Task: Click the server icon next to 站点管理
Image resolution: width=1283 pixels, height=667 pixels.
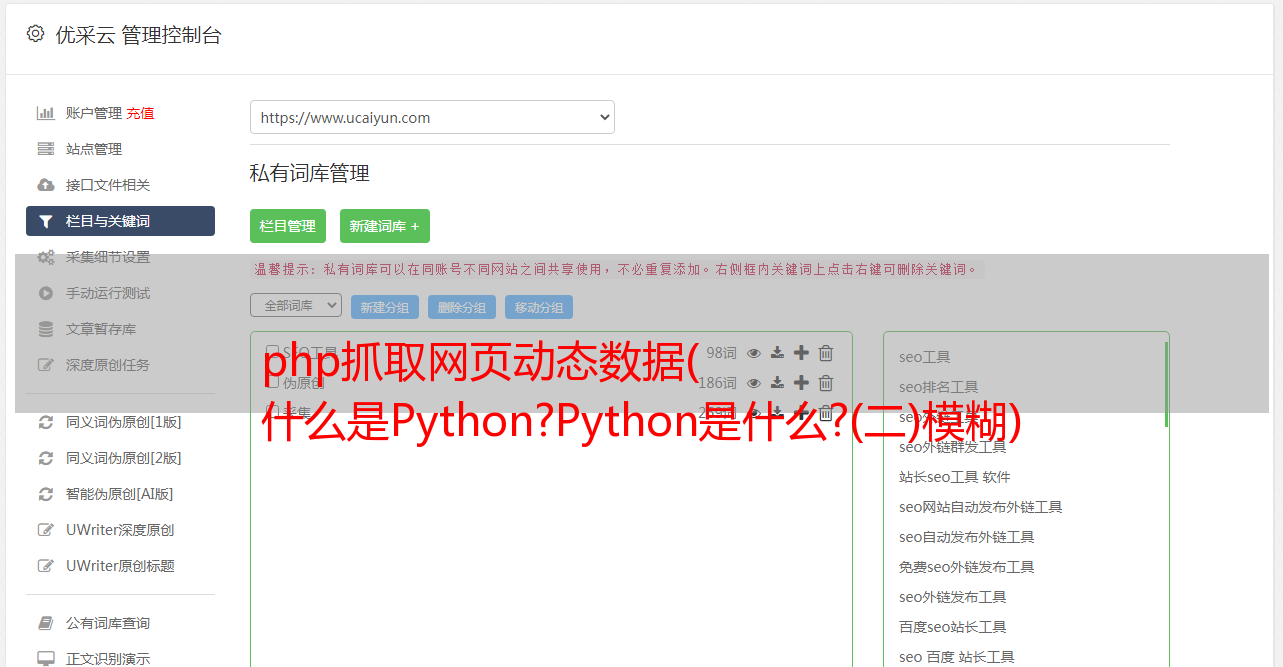Action: (46, 149)
